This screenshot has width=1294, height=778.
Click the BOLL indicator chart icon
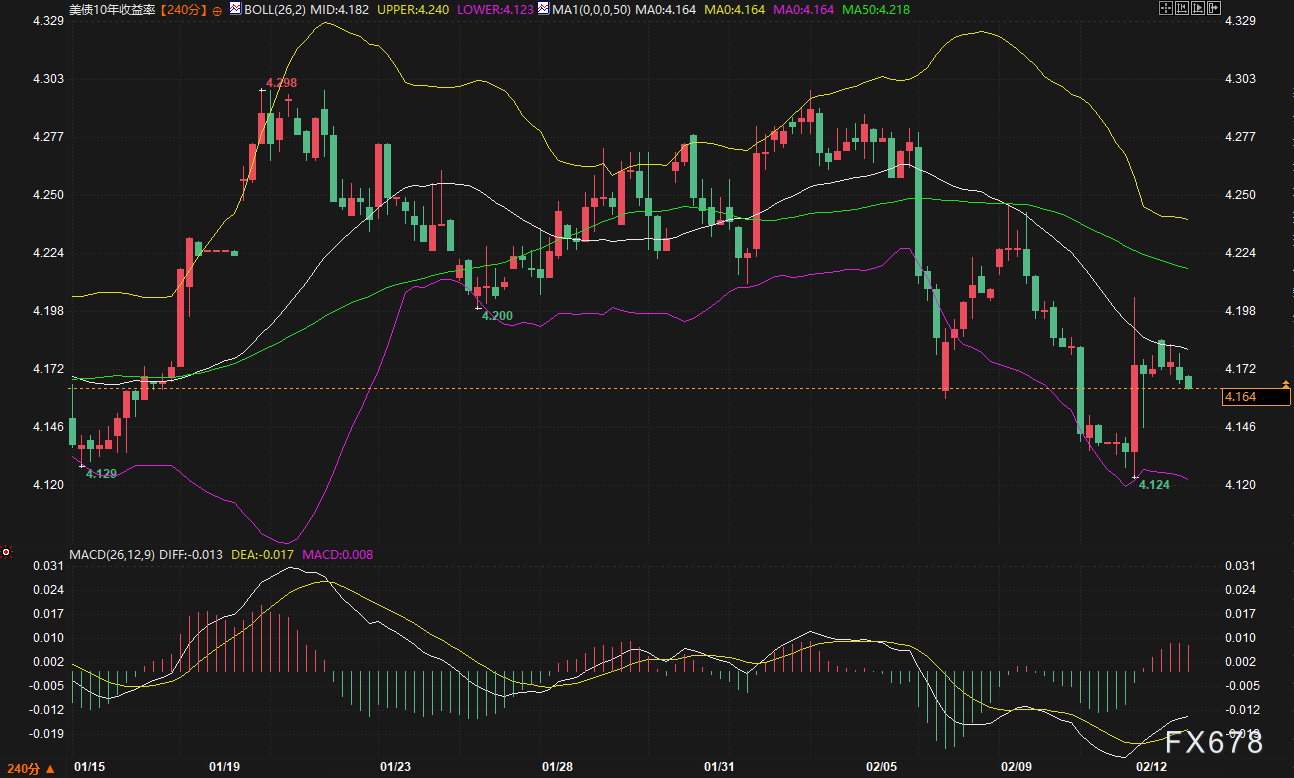pyautogui.click(x=235, y=8)
